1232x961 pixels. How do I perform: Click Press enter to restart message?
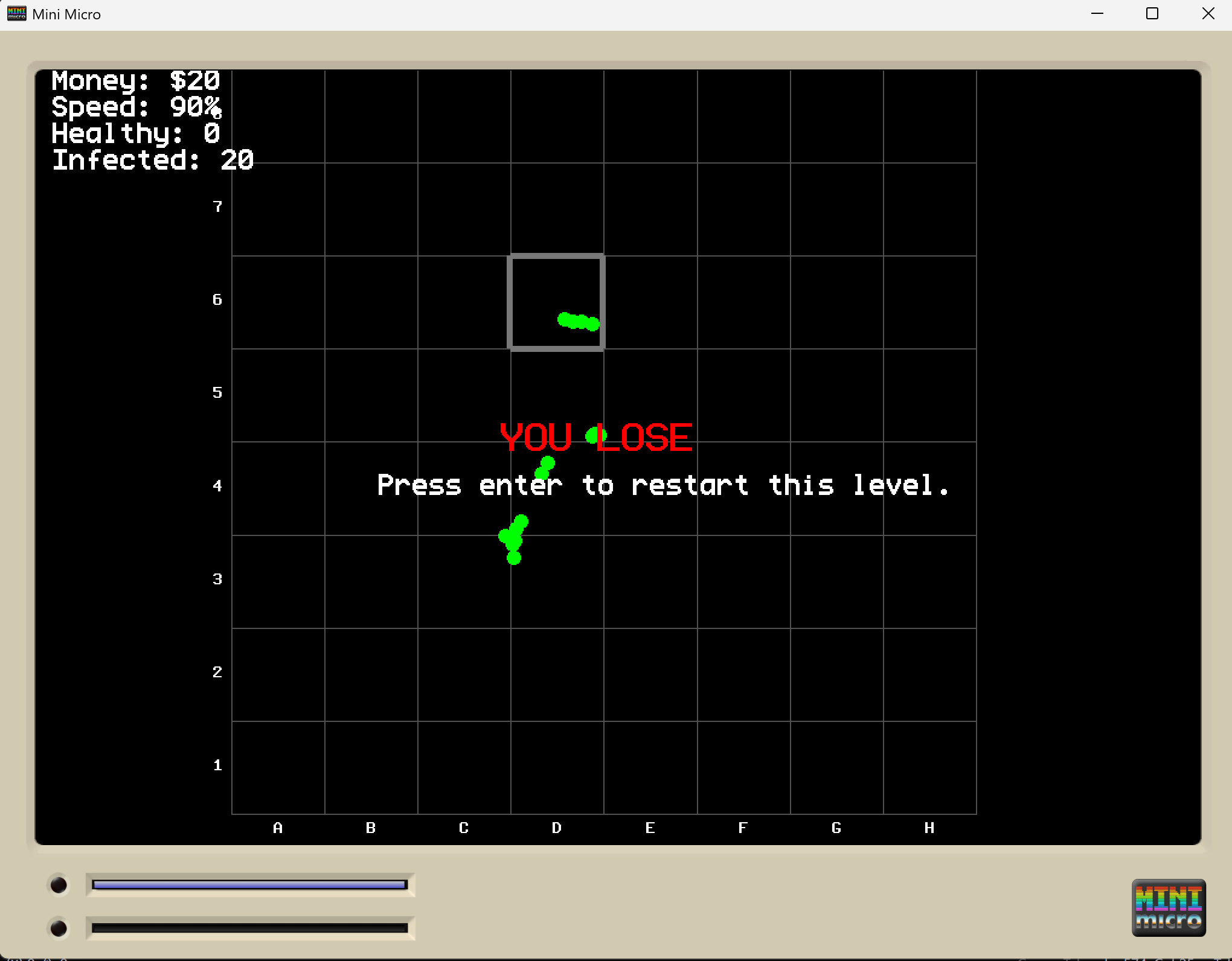[663, 485]
